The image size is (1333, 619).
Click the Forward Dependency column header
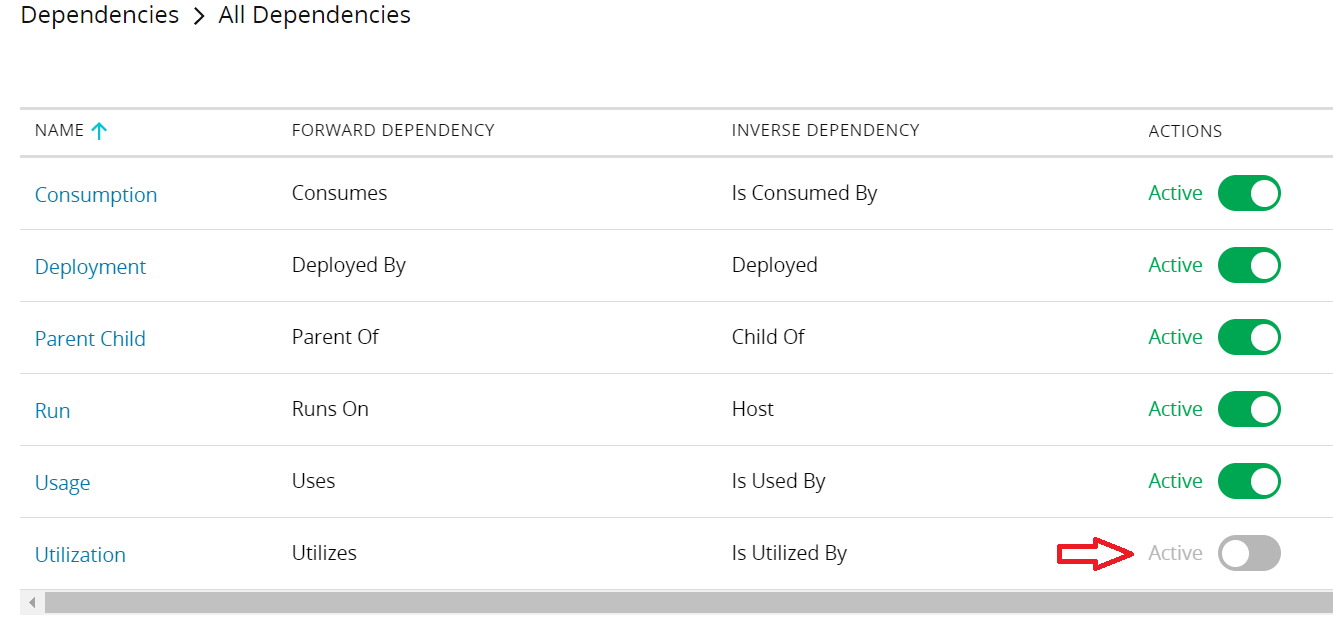393,131
